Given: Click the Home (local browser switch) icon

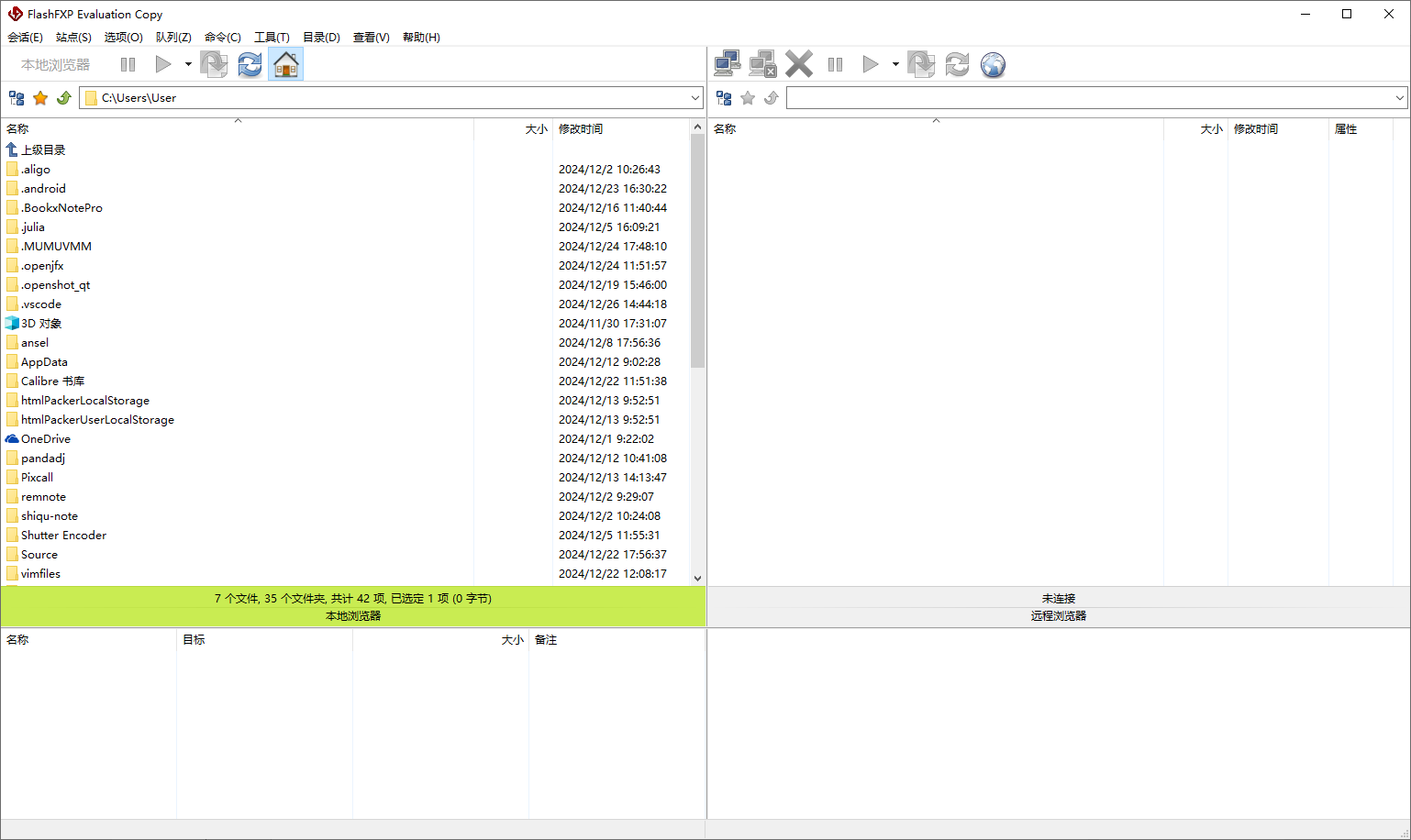Looking at the screenshot, I should point(286,64).
